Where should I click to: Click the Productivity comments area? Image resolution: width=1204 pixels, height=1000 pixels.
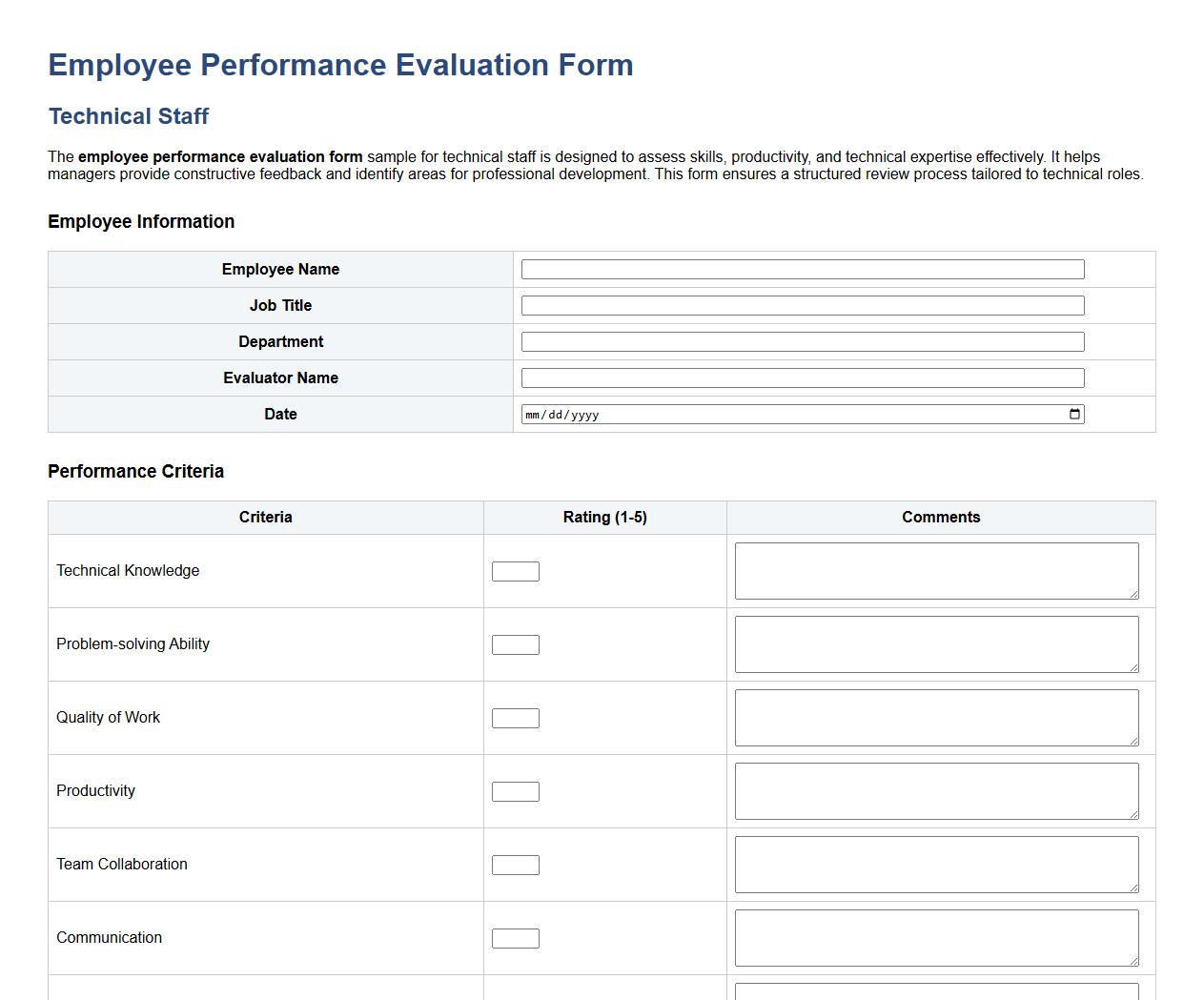coord(935,790)
